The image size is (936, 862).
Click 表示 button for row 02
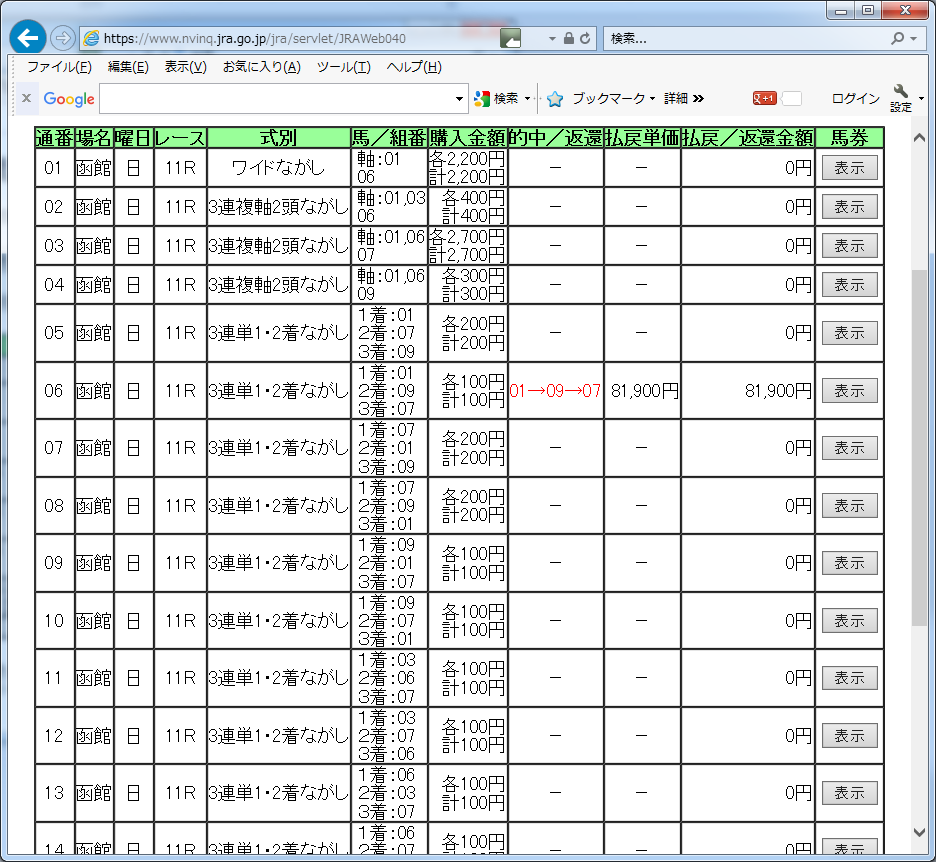[x=849, y=207]
